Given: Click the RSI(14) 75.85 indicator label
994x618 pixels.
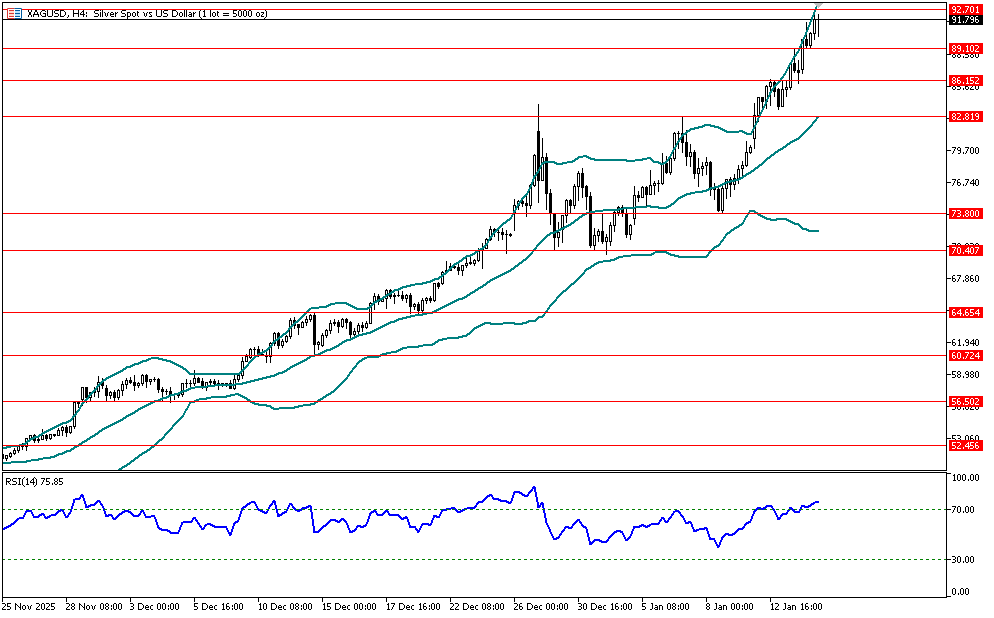Looking at the screenshot, I should coord(35,481).
